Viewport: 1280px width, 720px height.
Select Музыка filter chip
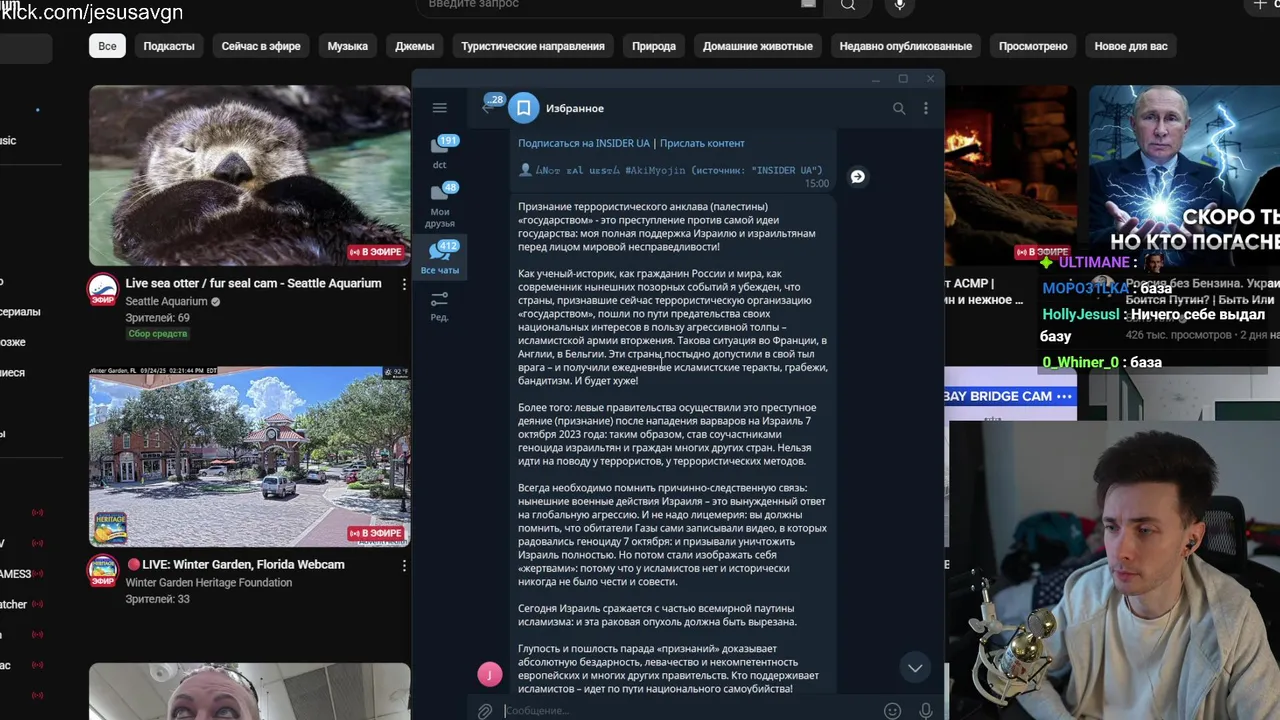click(348, 46)
